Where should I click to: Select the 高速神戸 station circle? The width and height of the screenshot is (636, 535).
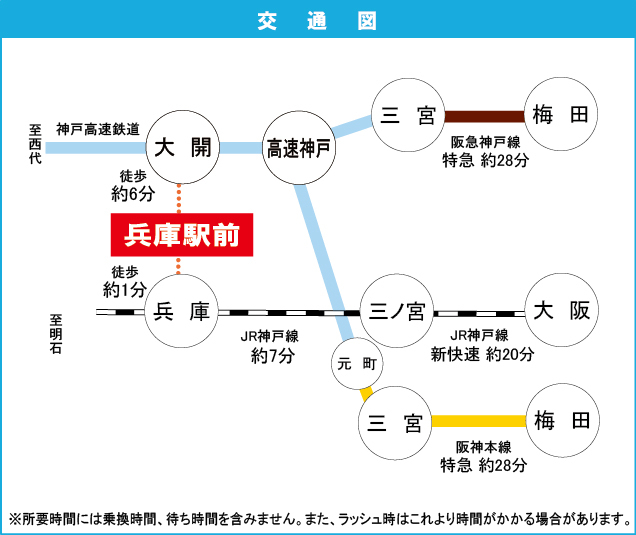(x=299, y=148)
